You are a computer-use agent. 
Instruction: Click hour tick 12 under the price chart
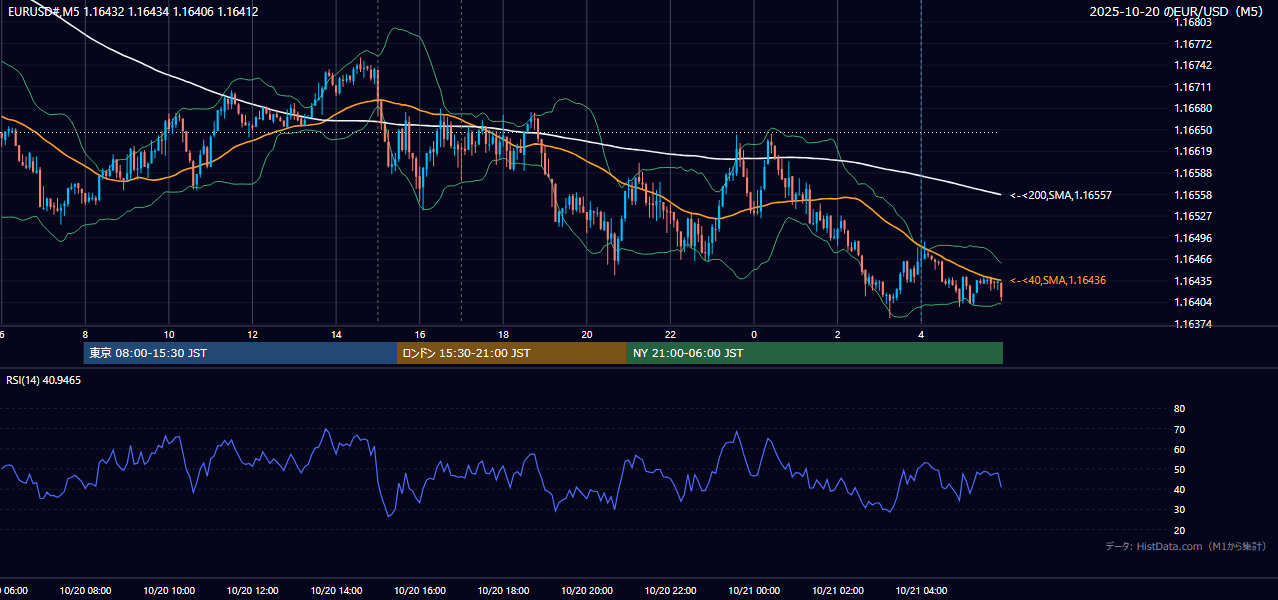coord(252,335)
